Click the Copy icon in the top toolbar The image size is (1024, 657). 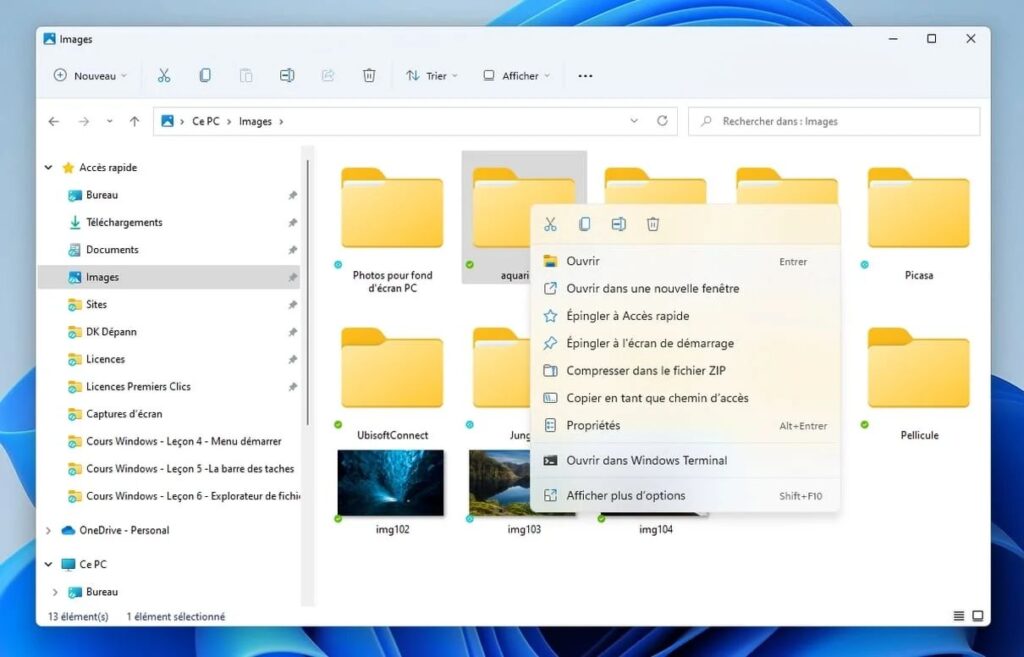205,75
